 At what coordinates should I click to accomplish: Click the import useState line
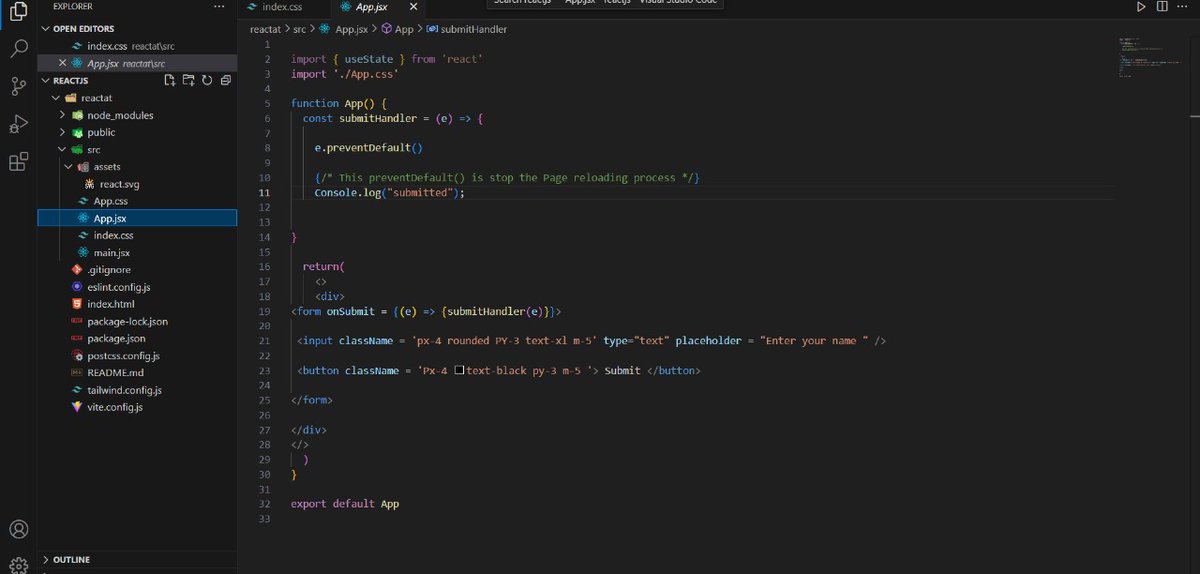coord(387,59)
